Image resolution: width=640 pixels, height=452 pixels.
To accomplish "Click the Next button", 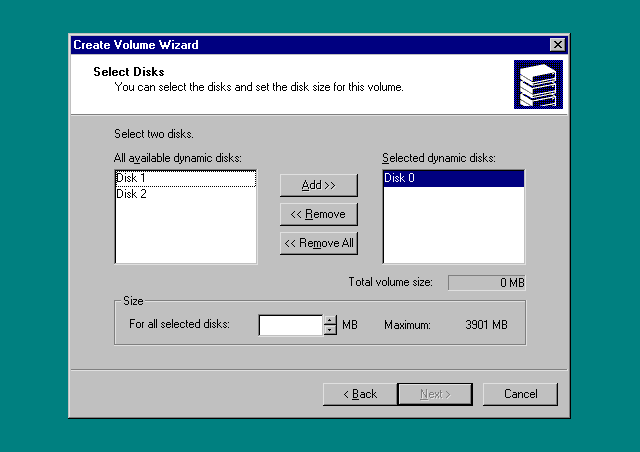I will pos(435,394).
